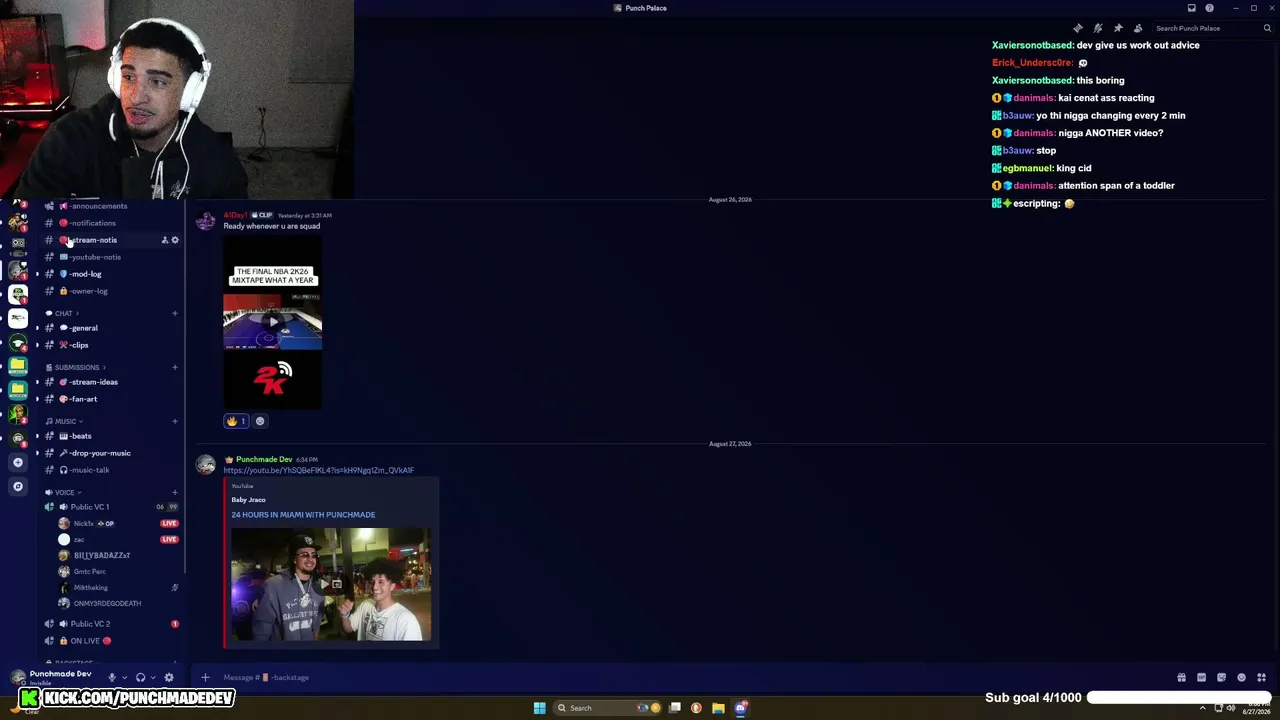The height and width of the screenshot is (720, 1280).
Task: Select user Mikthekíng in voice channel
Action: click(x=91, y=587)
